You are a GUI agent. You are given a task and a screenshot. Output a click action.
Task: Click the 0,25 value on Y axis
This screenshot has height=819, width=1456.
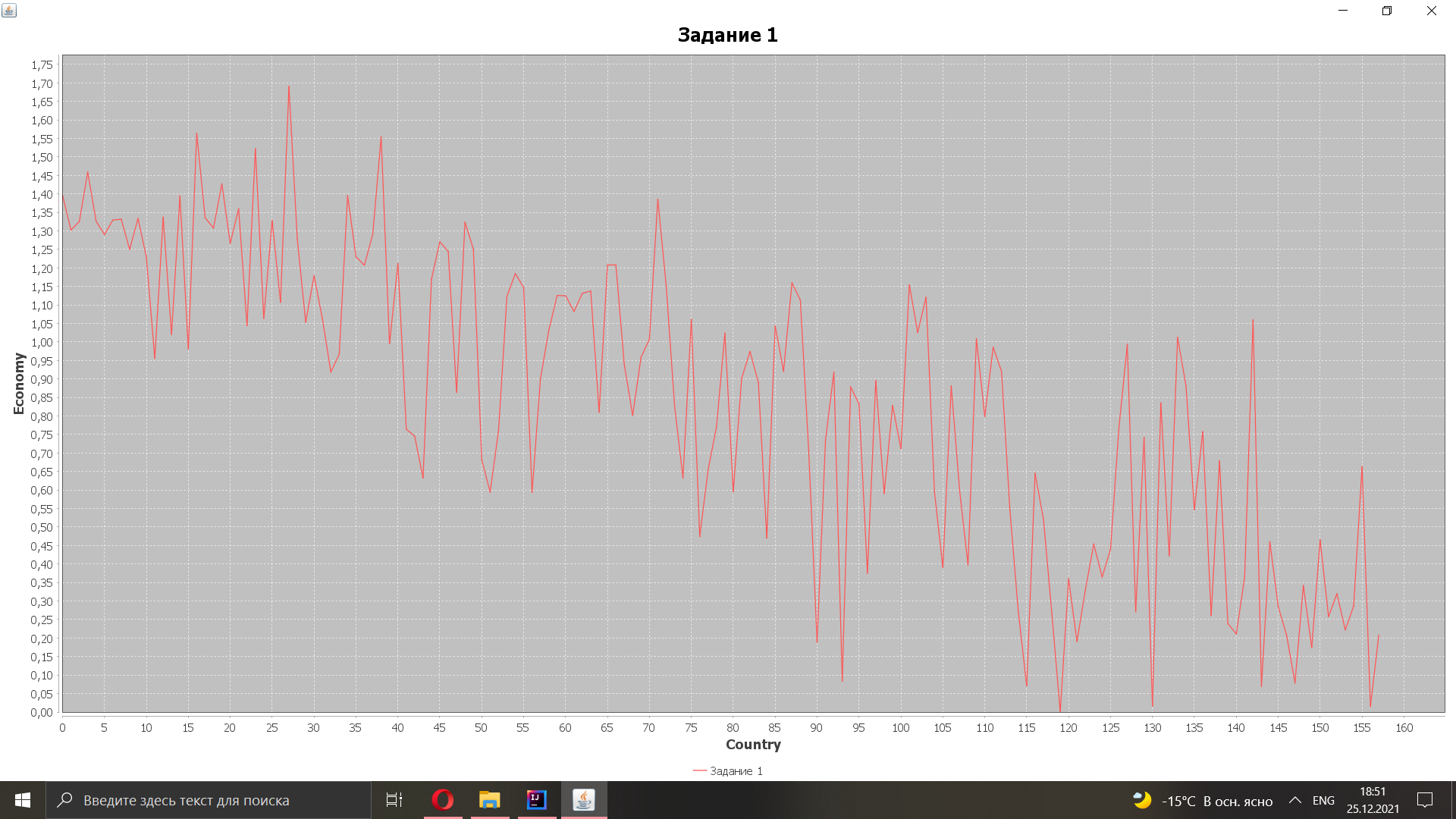(42, 620)
